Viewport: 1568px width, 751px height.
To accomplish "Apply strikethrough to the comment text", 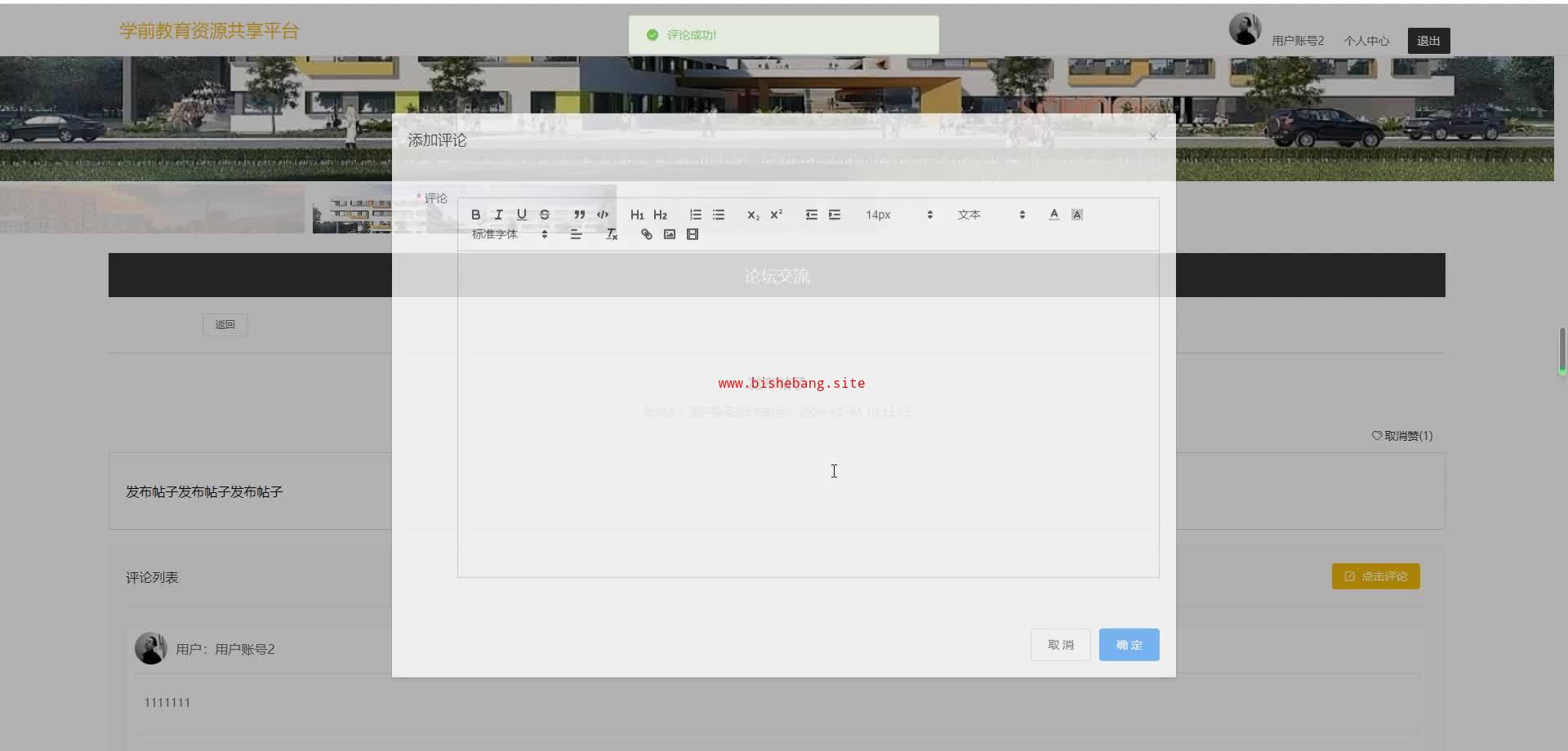I will point(545,215).
